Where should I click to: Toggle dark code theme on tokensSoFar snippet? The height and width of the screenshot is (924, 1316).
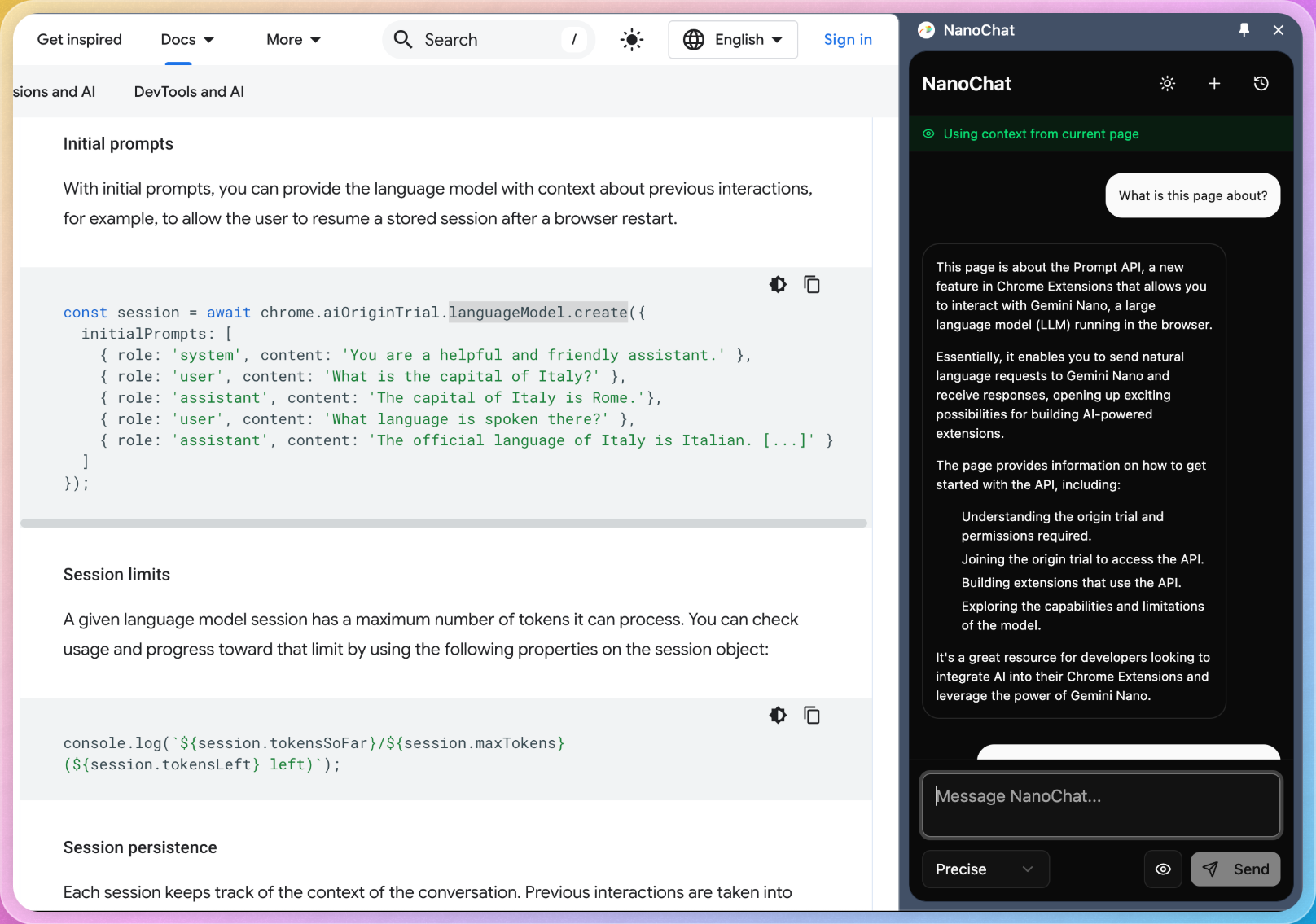778,715
